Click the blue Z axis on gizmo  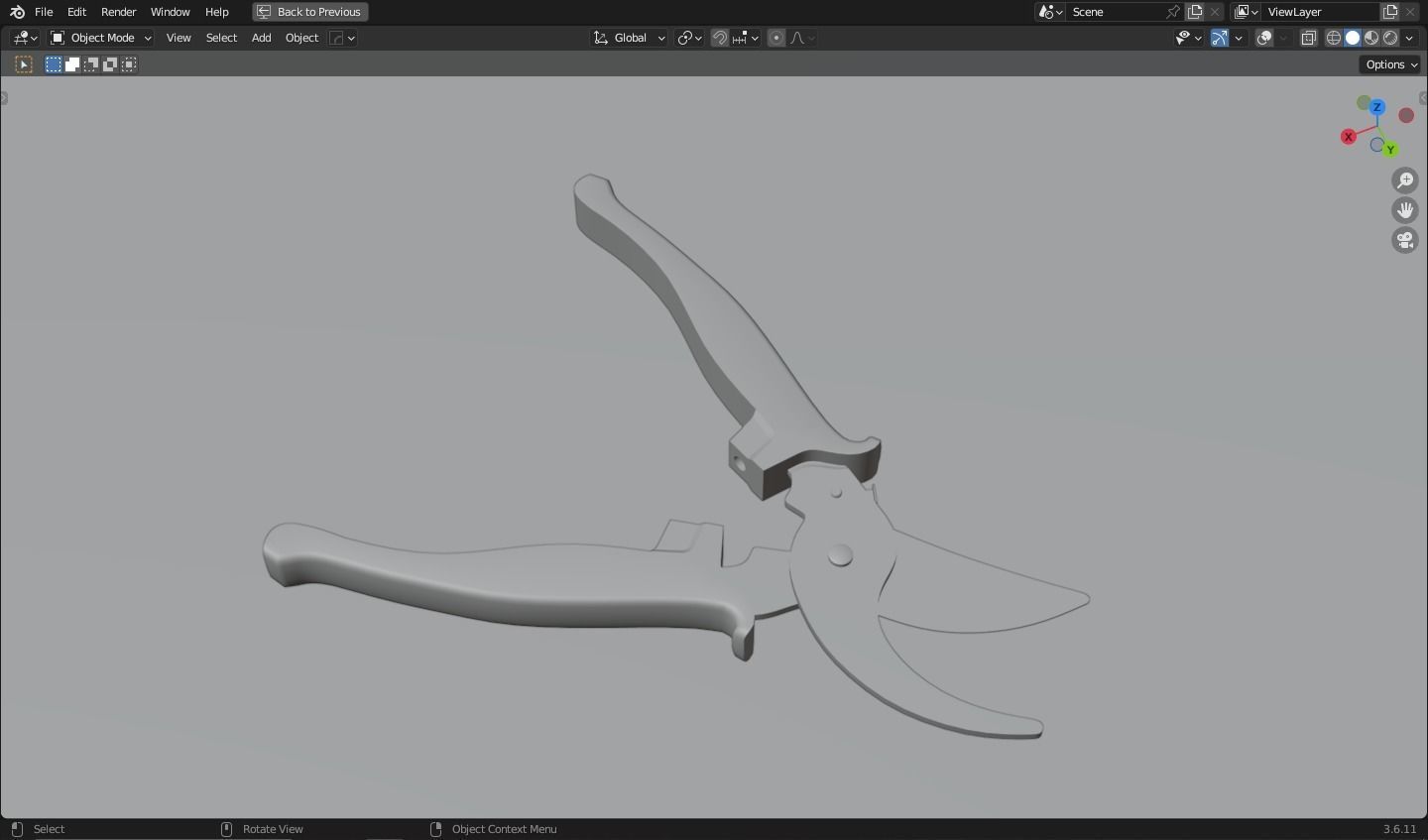point(1377,106)
